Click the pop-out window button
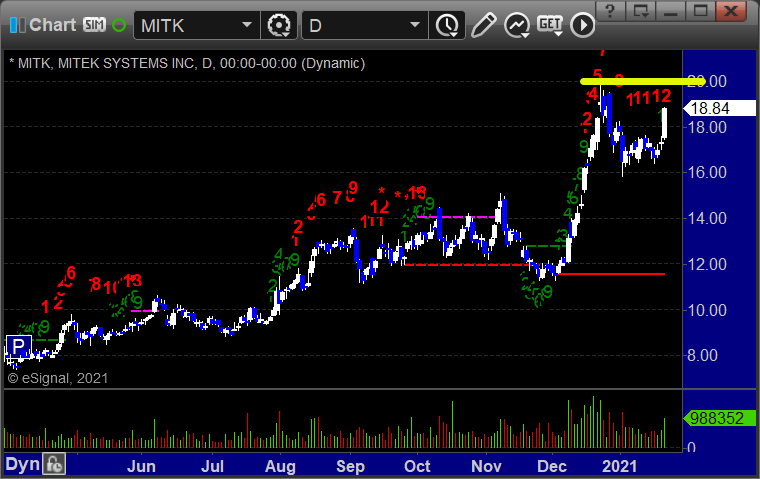This screenshot has width=760, height=479. [x=641, y=11]
